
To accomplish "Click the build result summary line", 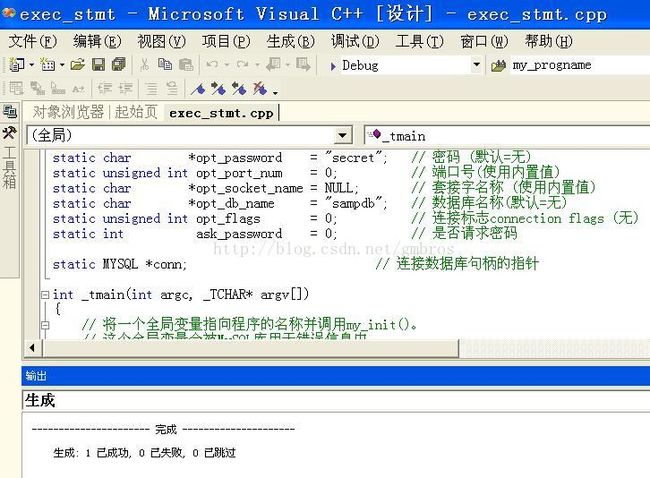I will click(x=144, y=452).
